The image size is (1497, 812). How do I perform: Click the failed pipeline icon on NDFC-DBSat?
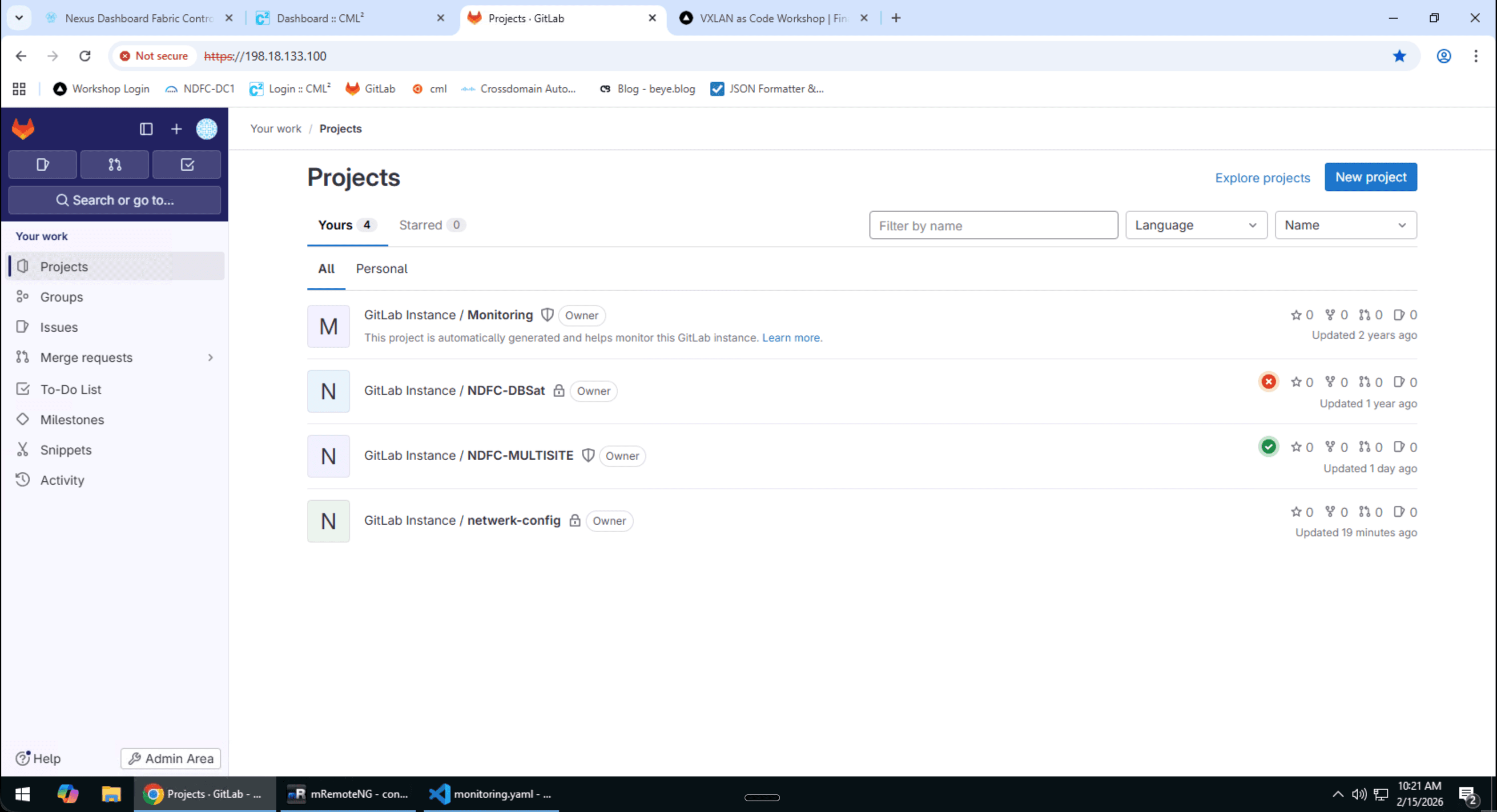pos(1268,382)
